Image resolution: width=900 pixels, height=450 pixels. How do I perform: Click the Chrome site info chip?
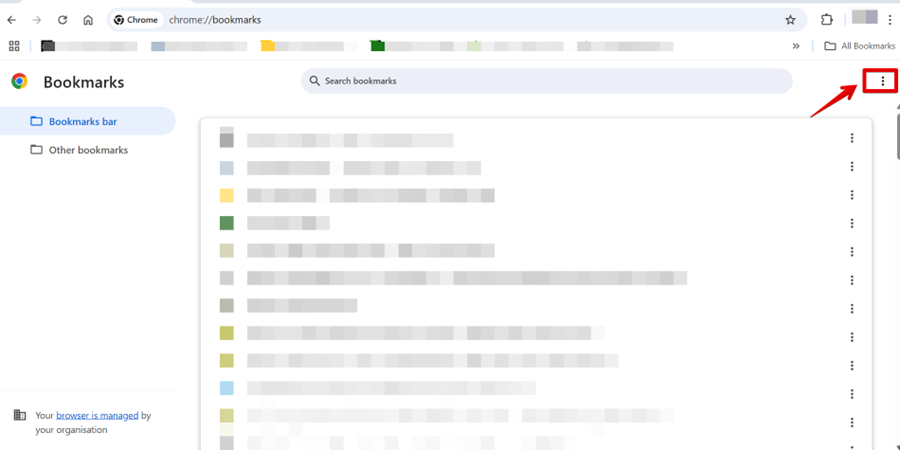[x=136, y=20]
